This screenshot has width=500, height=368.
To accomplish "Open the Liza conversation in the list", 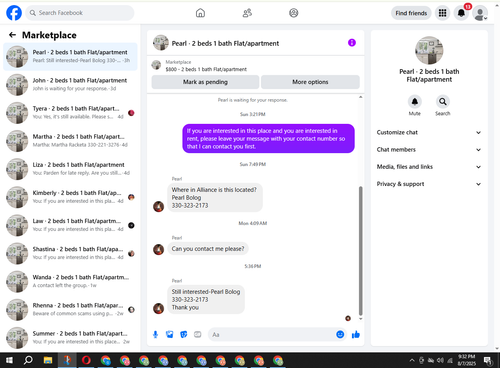I will tap(70, 169).
